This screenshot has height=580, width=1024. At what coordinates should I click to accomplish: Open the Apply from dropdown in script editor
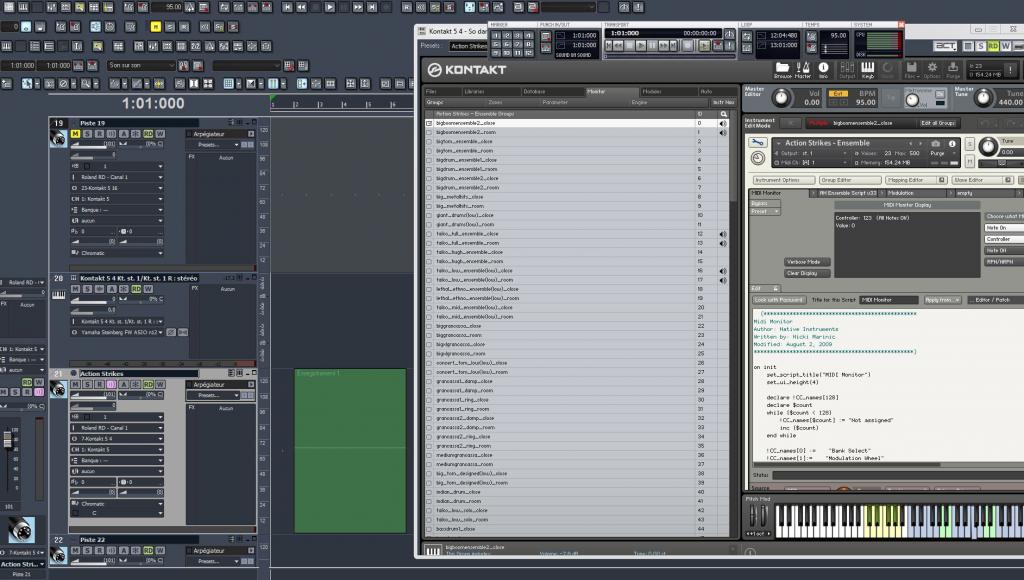(x=942, y=300)
